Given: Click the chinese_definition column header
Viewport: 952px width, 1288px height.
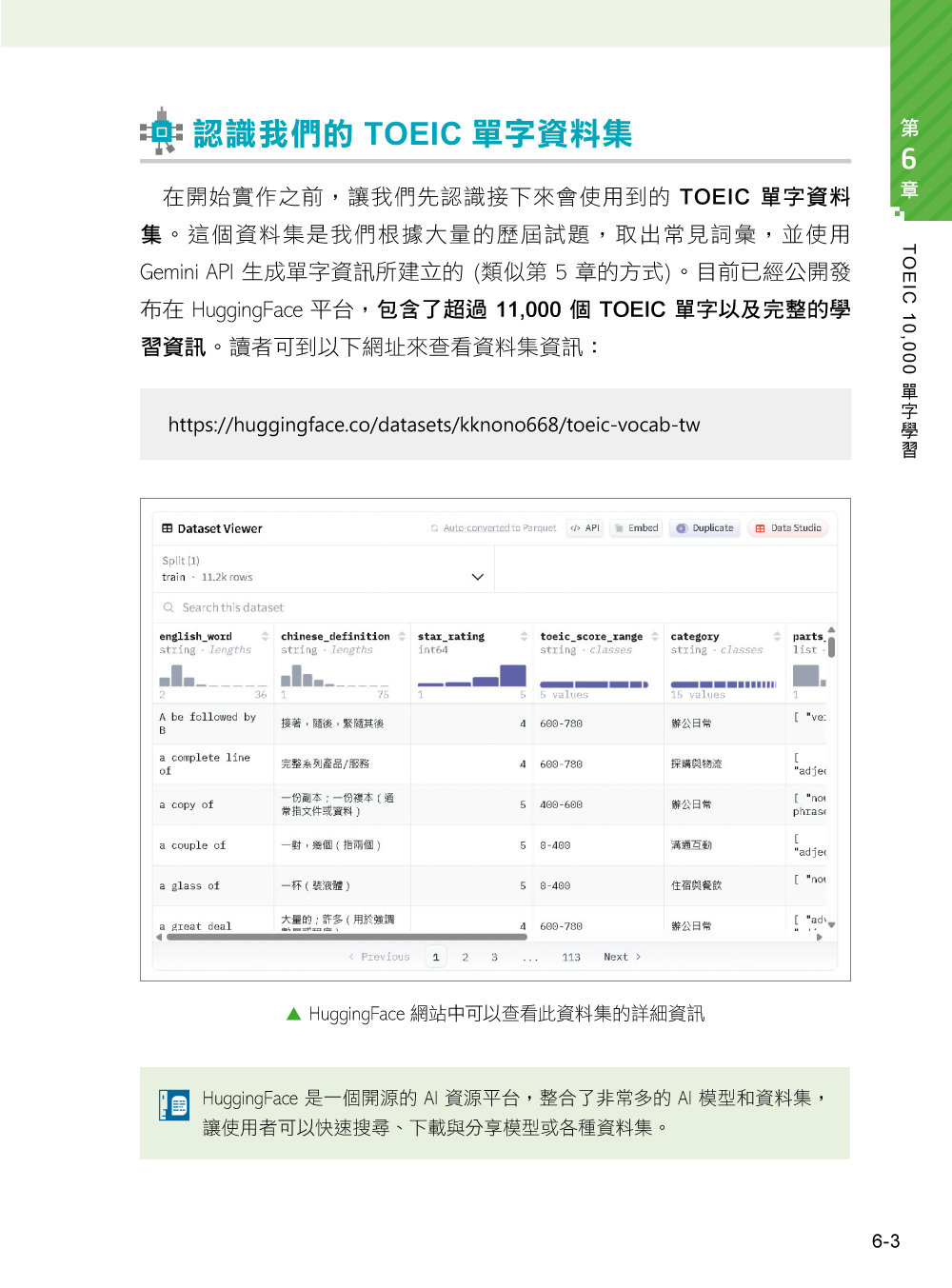Looking at the screenshot, I should click(x=335, y=636).
